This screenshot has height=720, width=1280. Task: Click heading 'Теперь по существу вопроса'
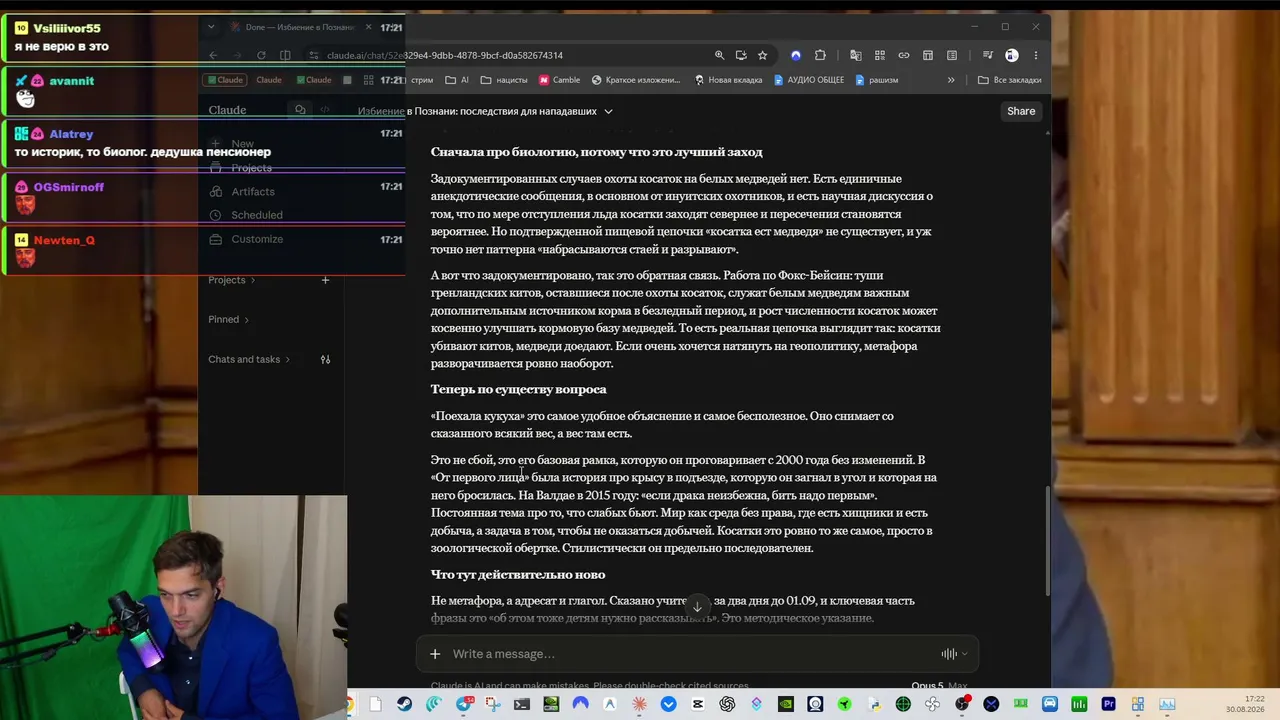[518, 389]
